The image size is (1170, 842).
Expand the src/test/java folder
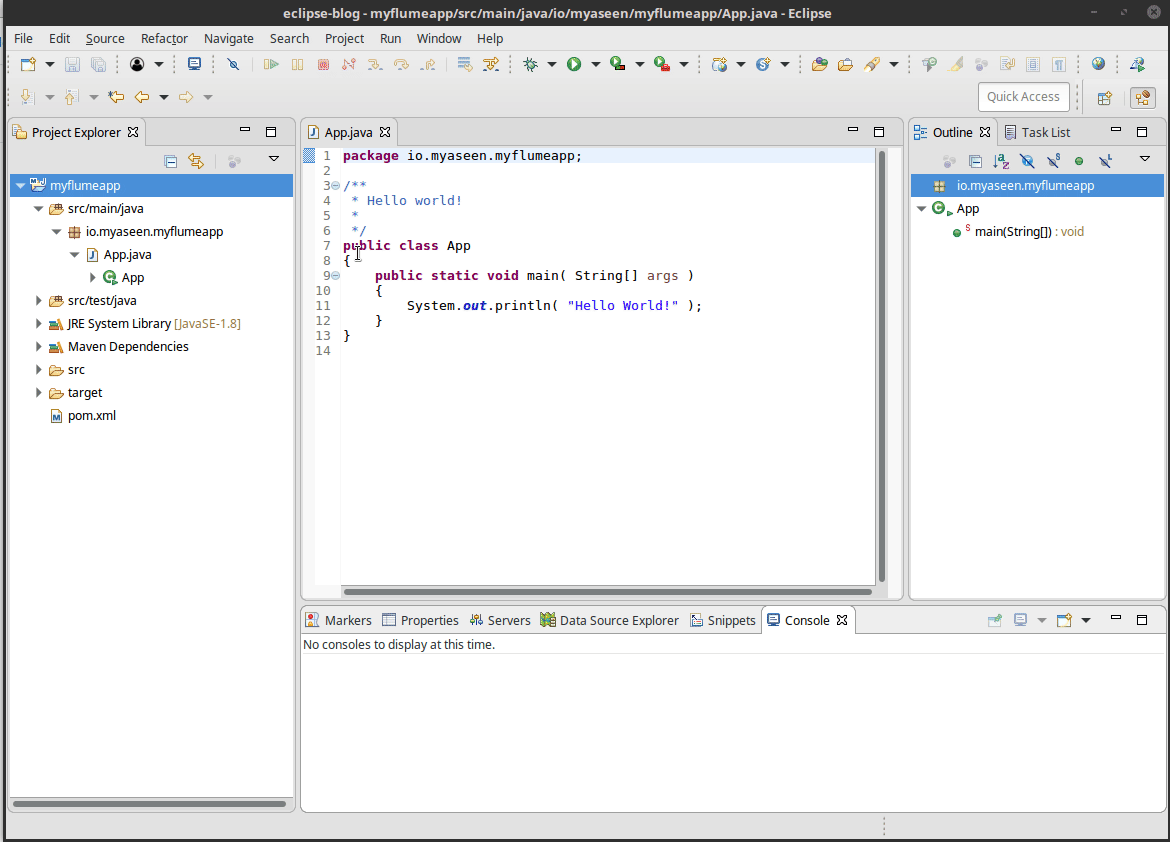[x=38, y=300]
